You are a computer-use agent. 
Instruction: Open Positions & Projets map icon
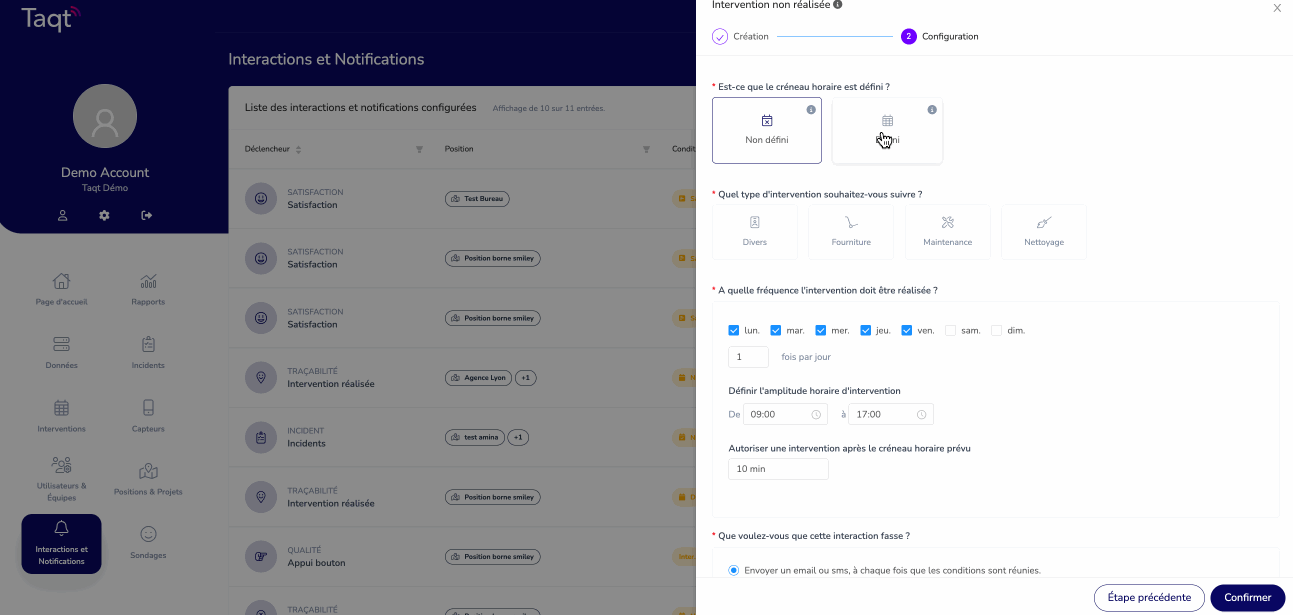(148, 471)
